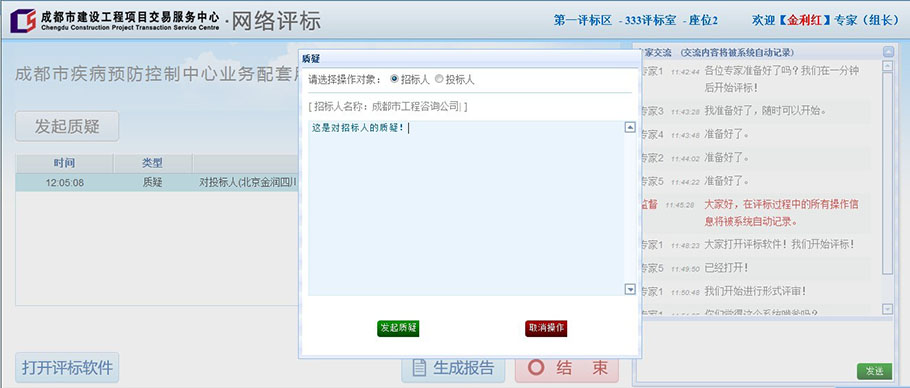Viewport: 910px width, 388px height.
Task: Send chat message with 发送 button
Action: pos(874,371)
